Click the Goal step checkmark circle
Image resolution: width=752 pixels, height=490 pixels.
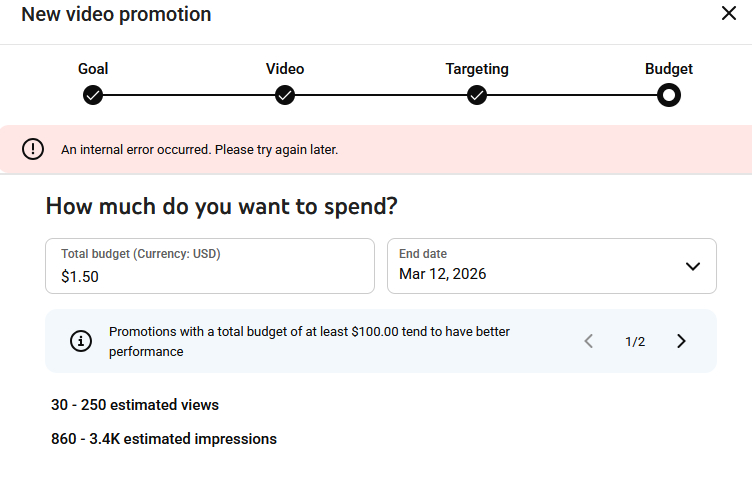(x=93, y=95)
